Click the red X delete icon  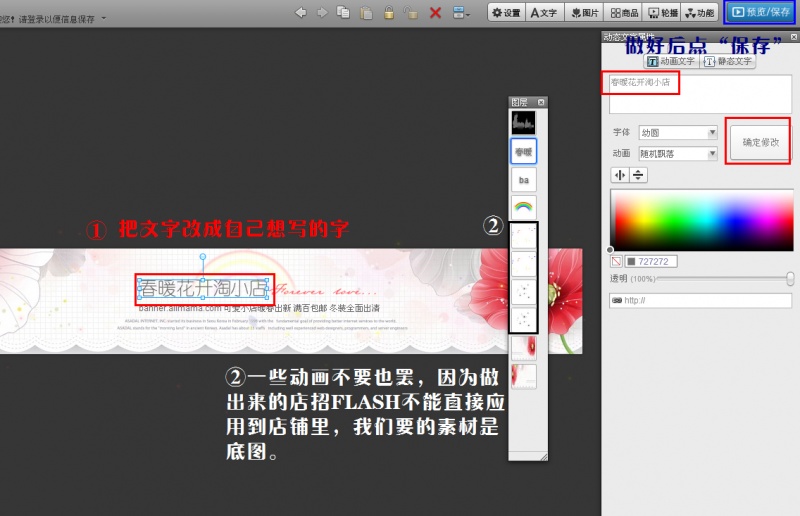click(435, 12)
